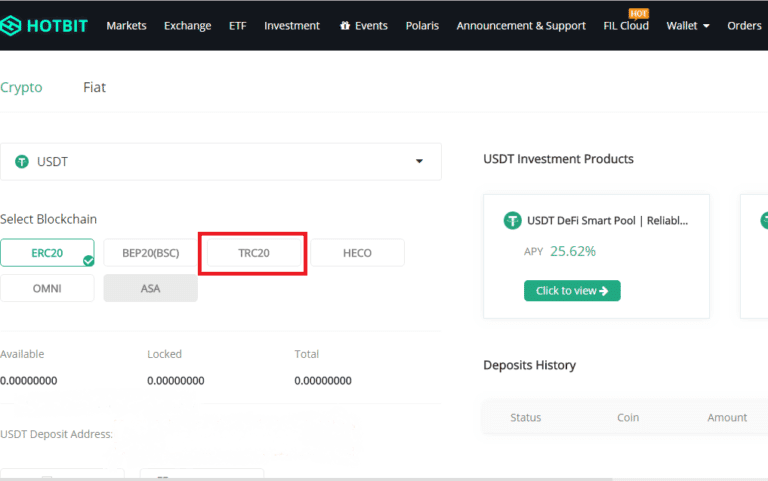Click the gift icon beside Events

click(x=345, y=25)
